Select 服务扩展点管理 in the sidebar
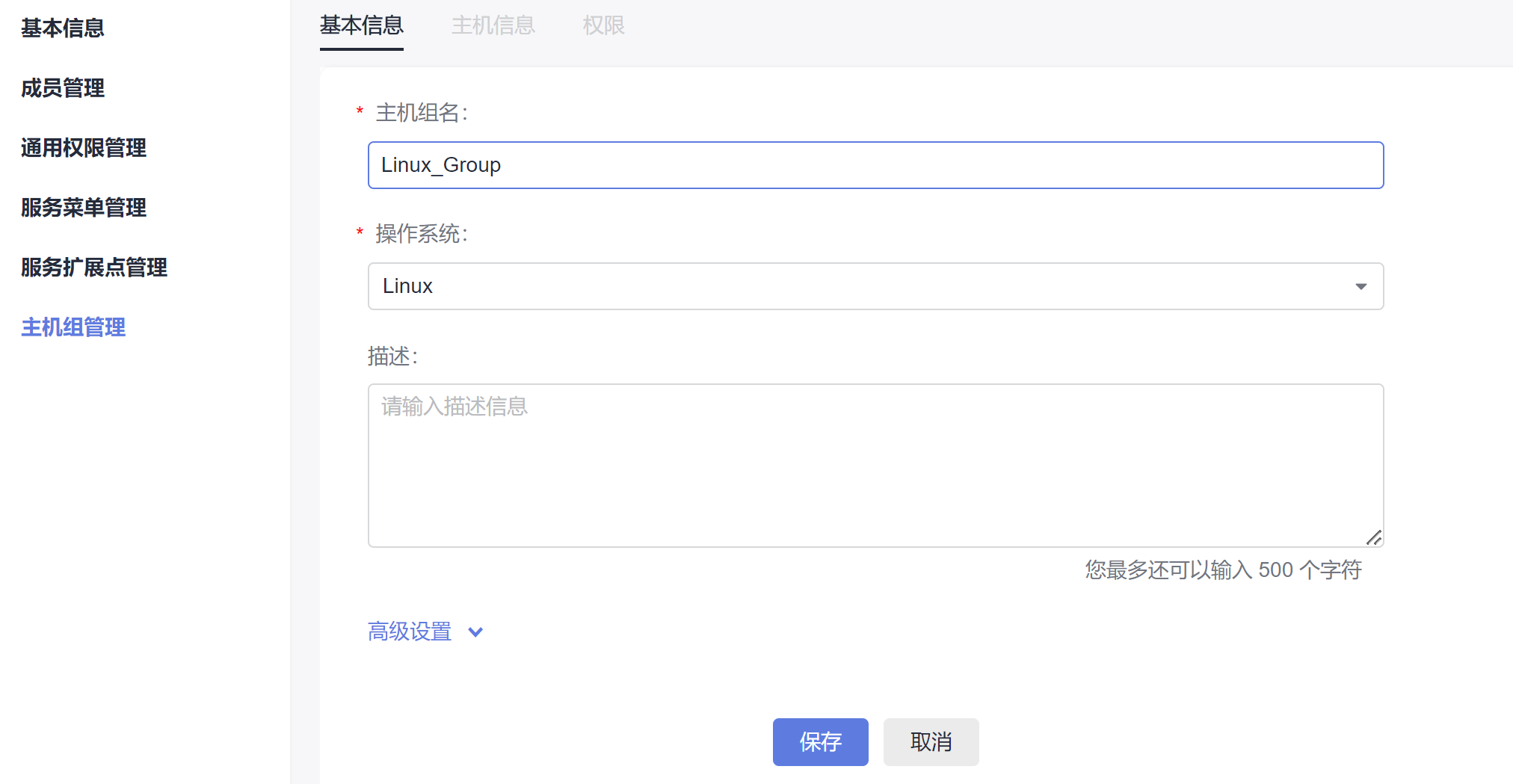 pyautogui.click(x=94, y=268)
